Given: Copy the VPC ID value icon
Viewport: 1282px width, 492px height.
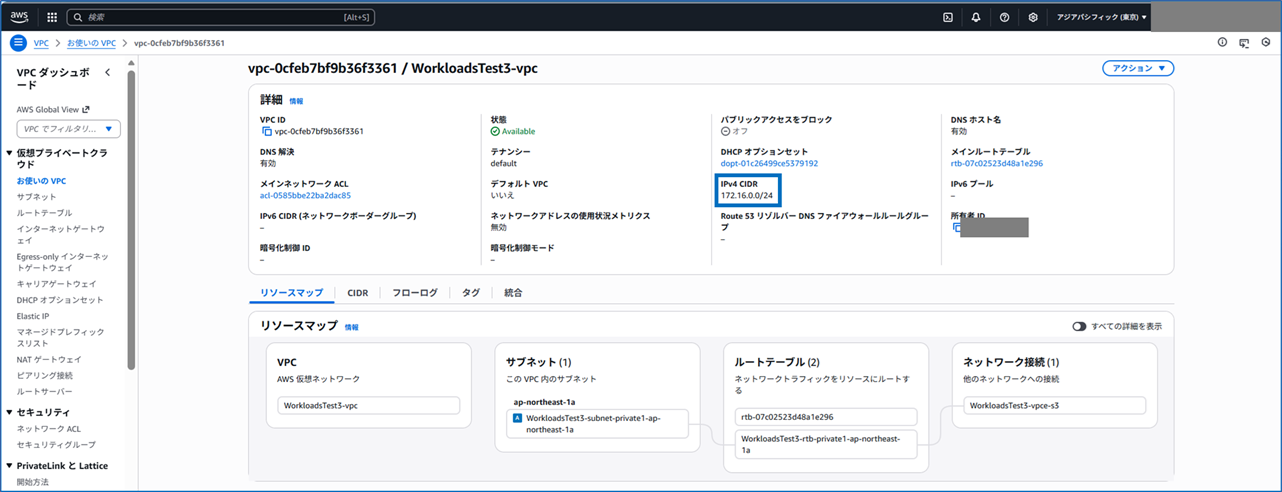Looking at the screenshot, I should click(x=266, y=131).
